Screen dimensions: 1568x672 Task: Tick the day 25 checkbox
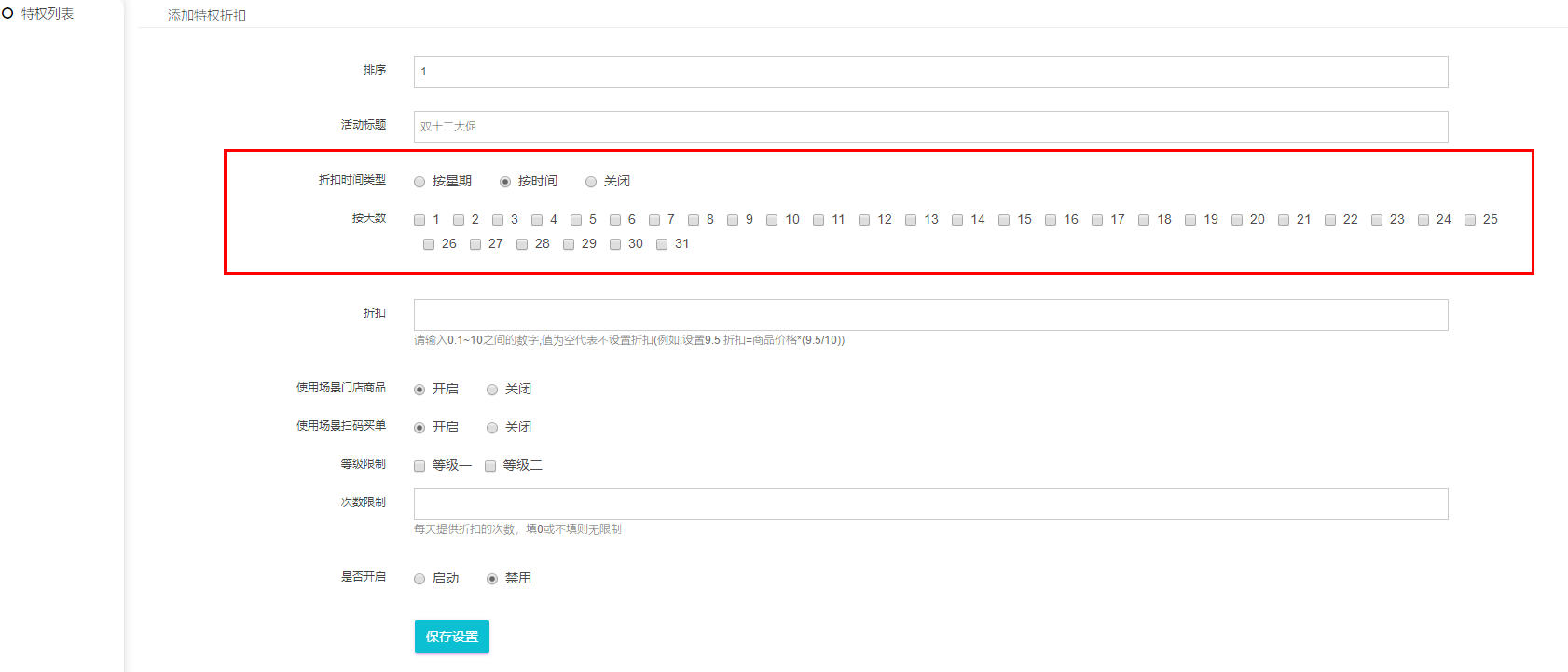click(1470, 220)
